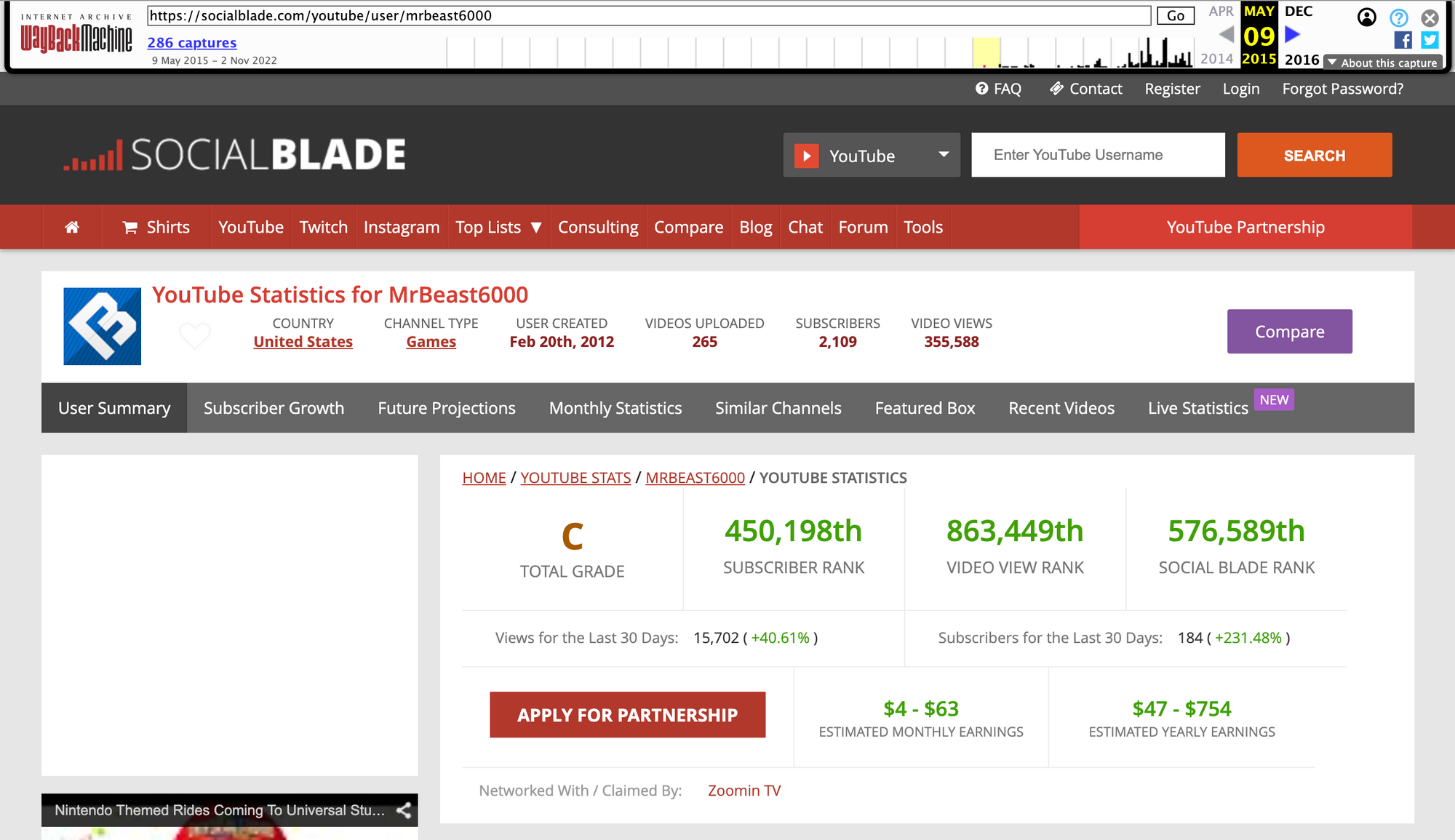Image resolution: width=1455 pixels, height=840 pixels.
Task: Click the MrBeast6000 channel avatar
Action: (103, 327)
